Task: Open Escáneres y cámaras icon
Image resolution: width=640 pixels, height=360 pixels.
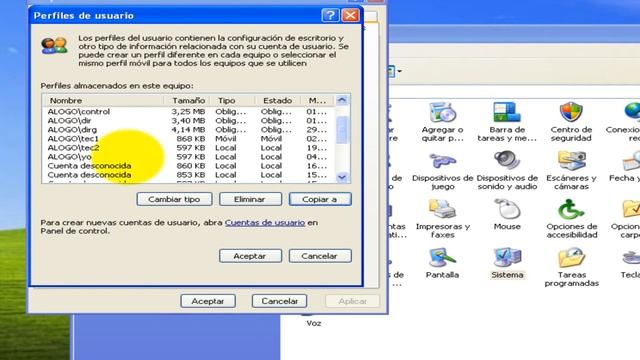Action: (571, 160)
